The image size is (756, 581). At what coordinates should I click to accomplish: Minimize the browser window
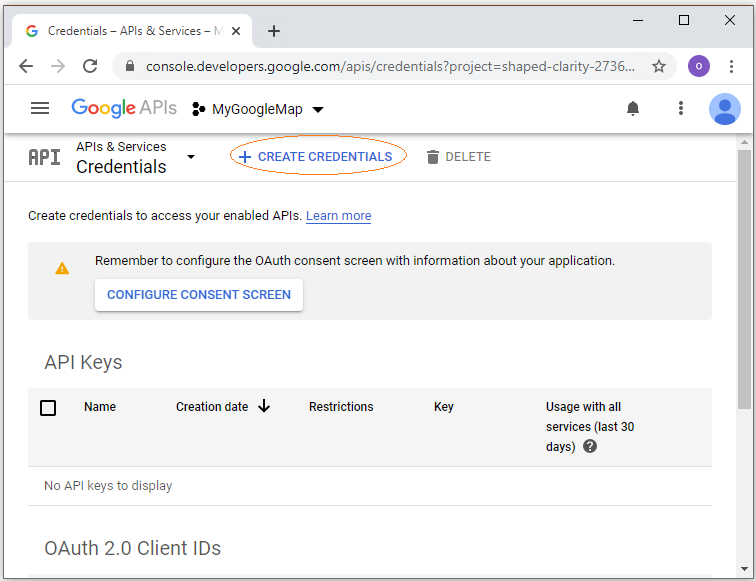click(638, 20)
